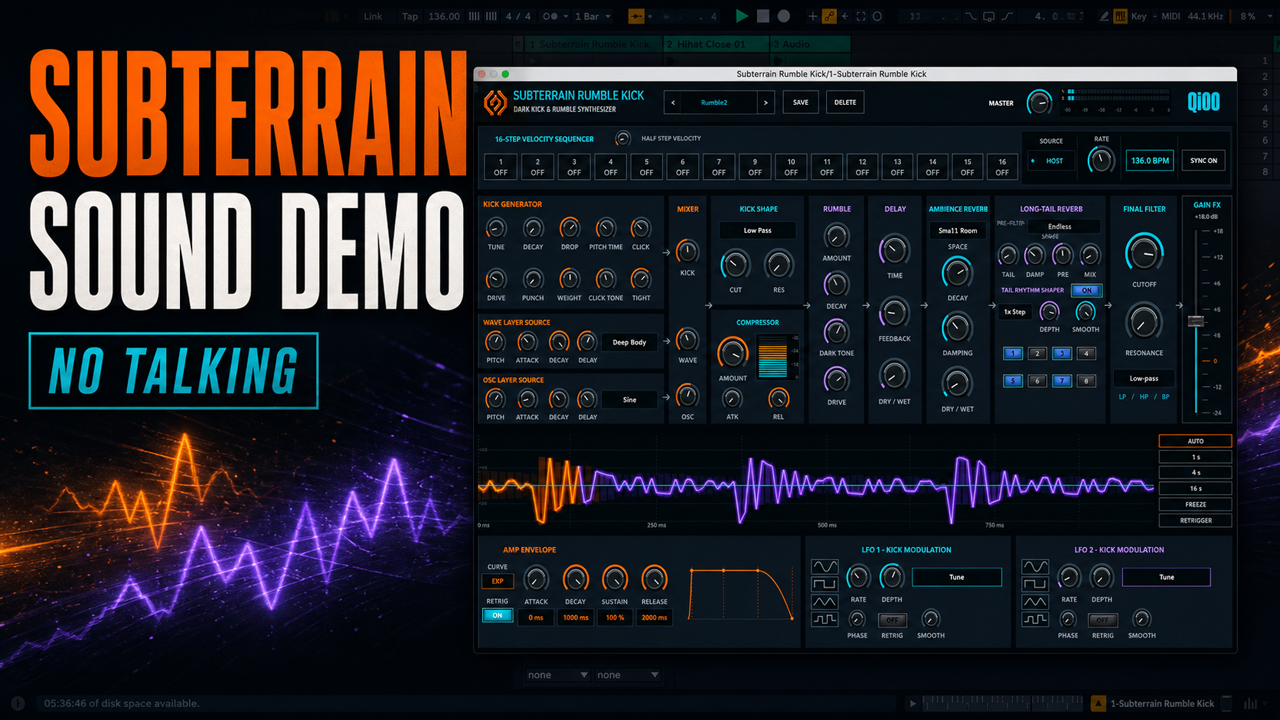Viewport: 1280px width, 720px height.
Task: Select the stepped waveform icon in LFO 1
Action: click(825, 620)
